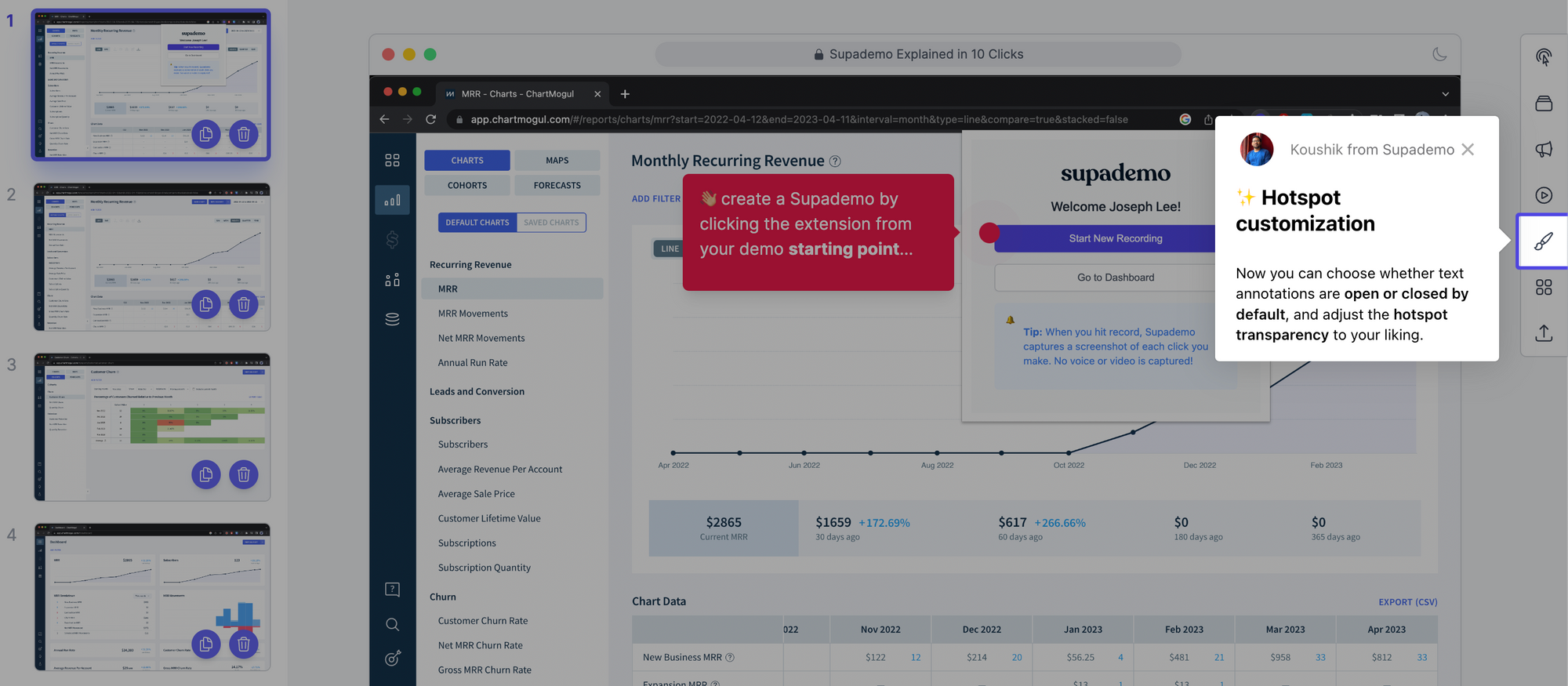The image size is (1568, 686).
Task: Select slide 4 thumbnail
Action: 152,597
